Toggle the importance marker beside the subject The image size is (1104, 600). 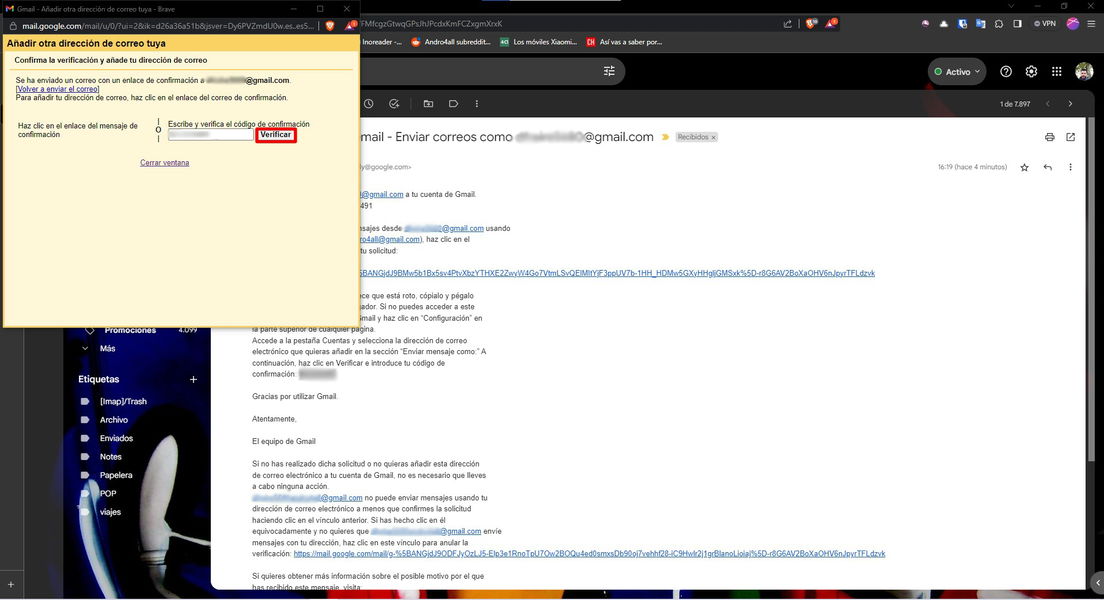tap(665, 137)
